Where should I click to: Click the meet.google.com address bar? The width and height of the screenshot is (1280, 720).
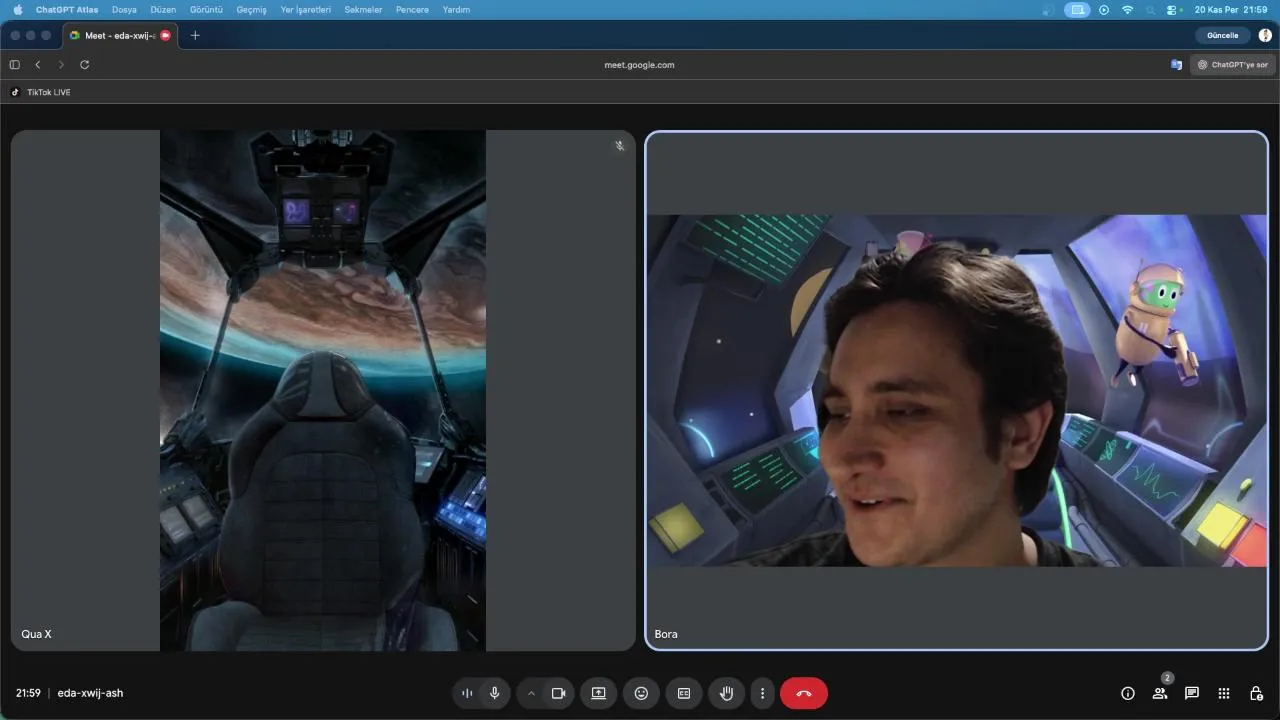639,65
